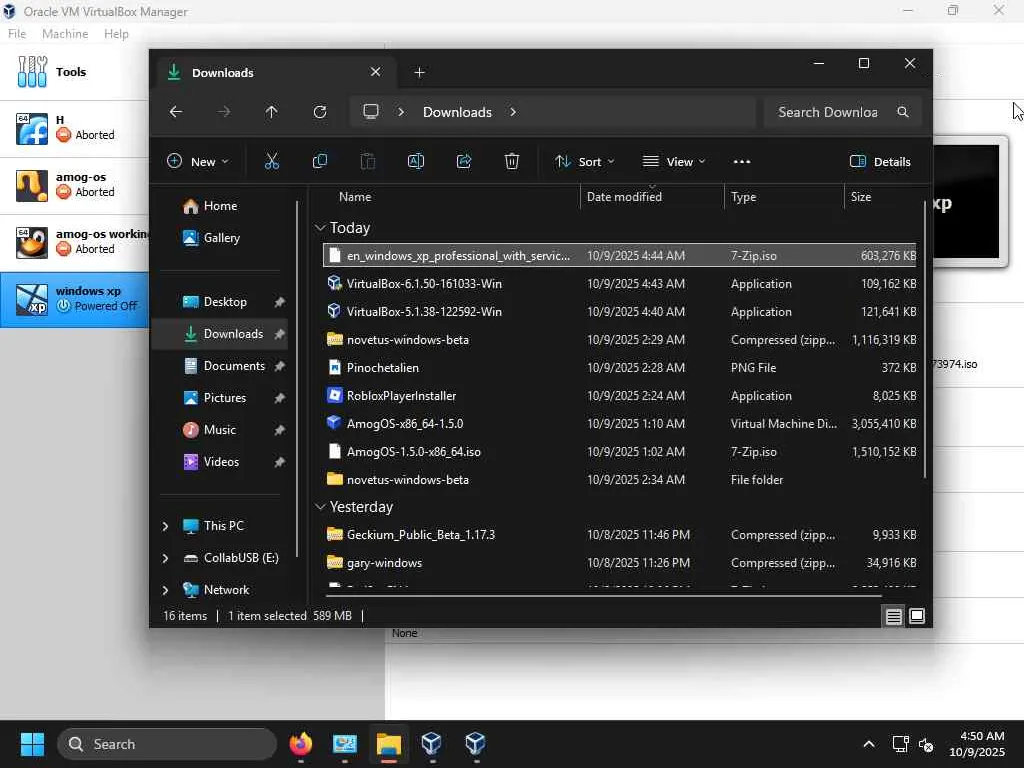Click chevron after Downloads in address bar
The image size is (1024, 768).
[x=513, y=112]
